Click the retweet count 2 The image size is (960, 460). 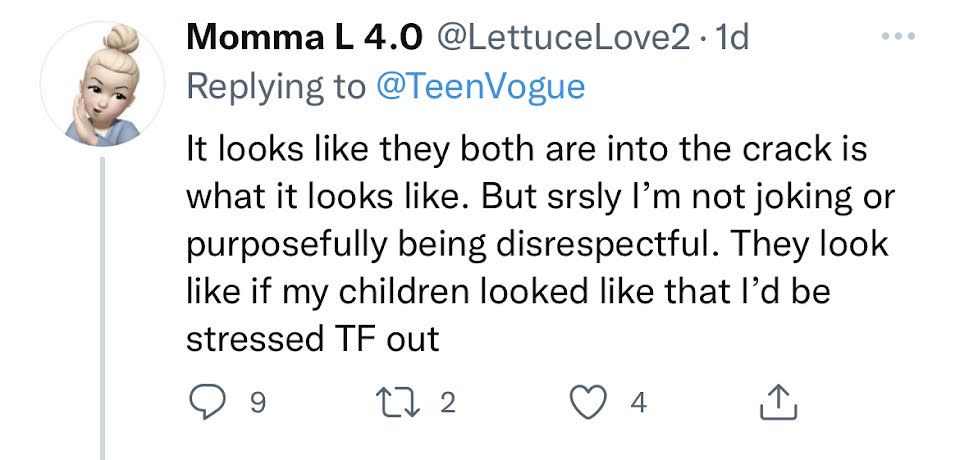pyautogui.click(x=447, y=403)
